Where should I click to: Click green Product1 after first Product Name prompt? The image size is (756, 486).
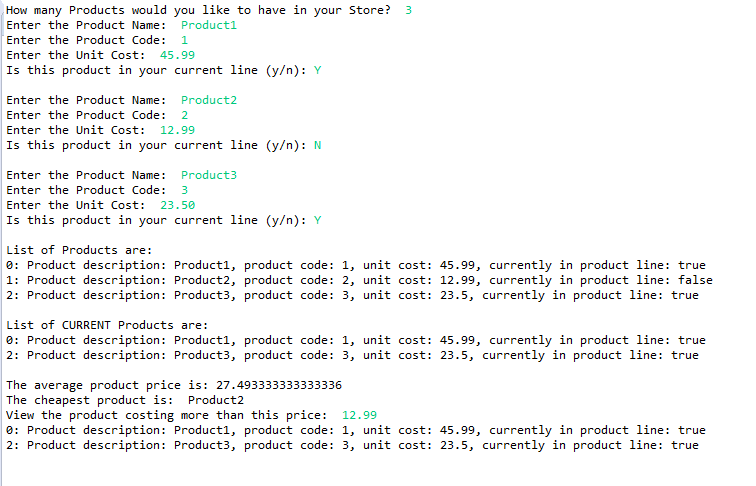tap(209, 25)
